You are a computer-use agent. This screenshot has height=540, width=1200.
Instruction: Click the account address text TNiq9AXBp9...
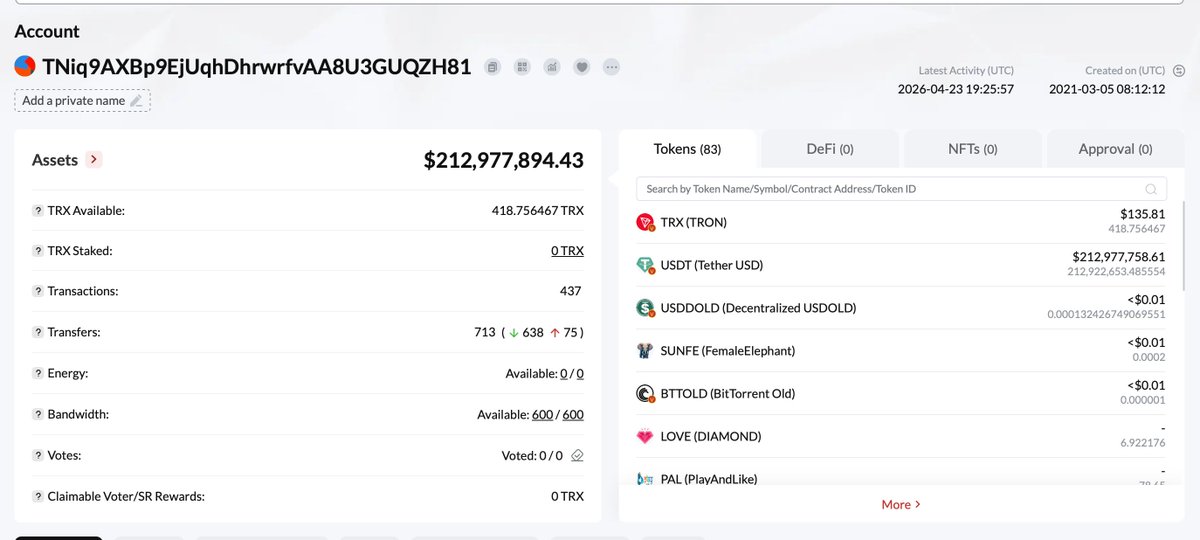(x=257, y=67)
